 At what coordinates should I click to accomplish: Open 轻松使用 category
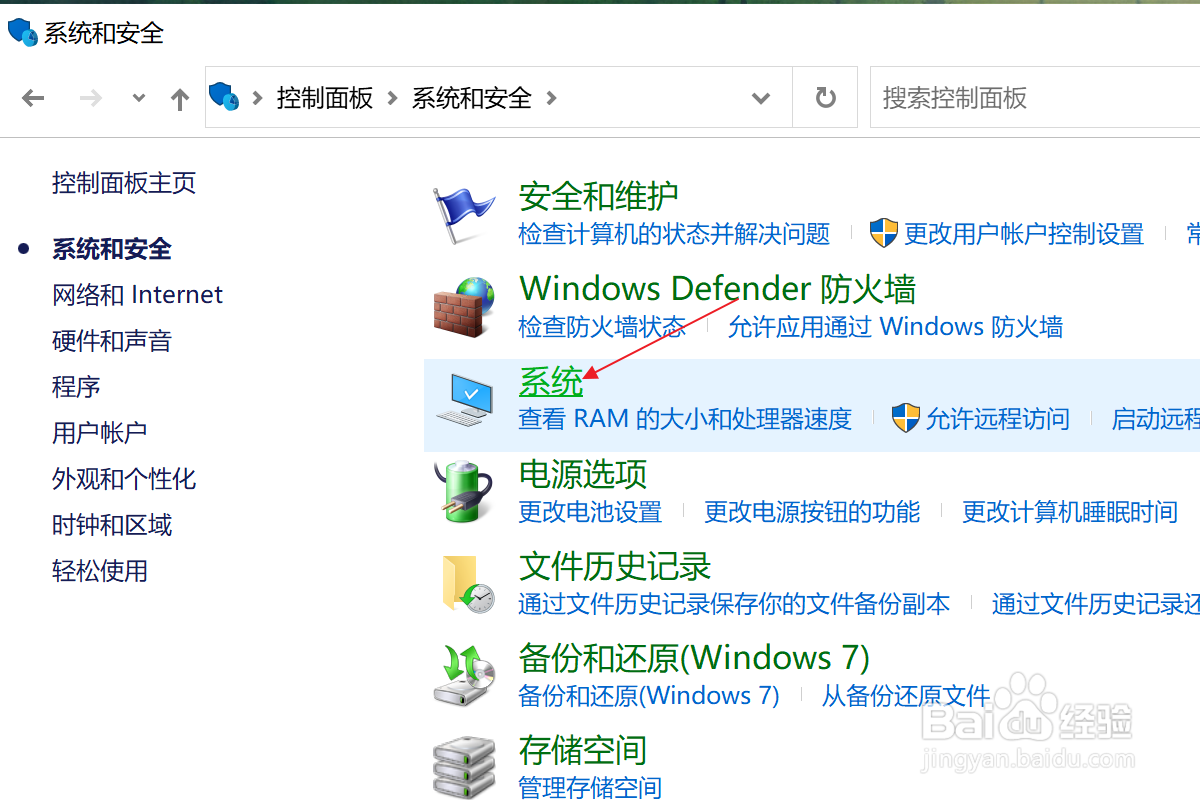(x=100, y=571)
